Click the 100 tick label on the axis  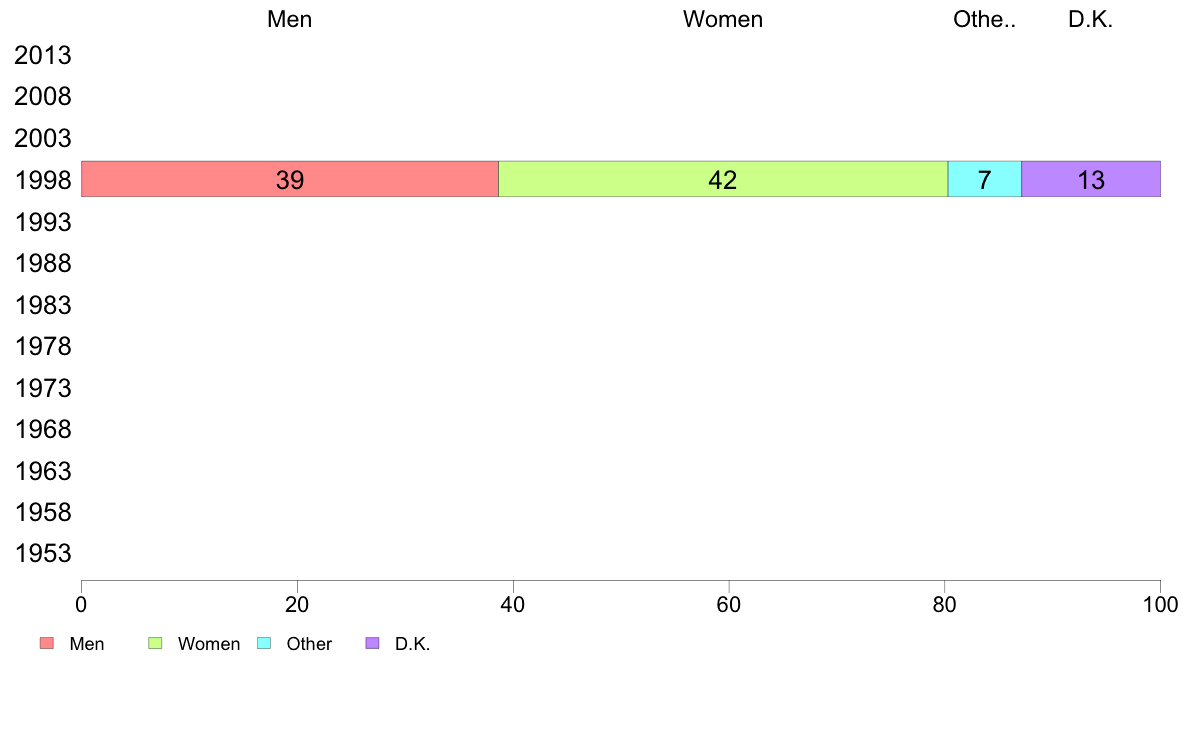[1160, 604]
